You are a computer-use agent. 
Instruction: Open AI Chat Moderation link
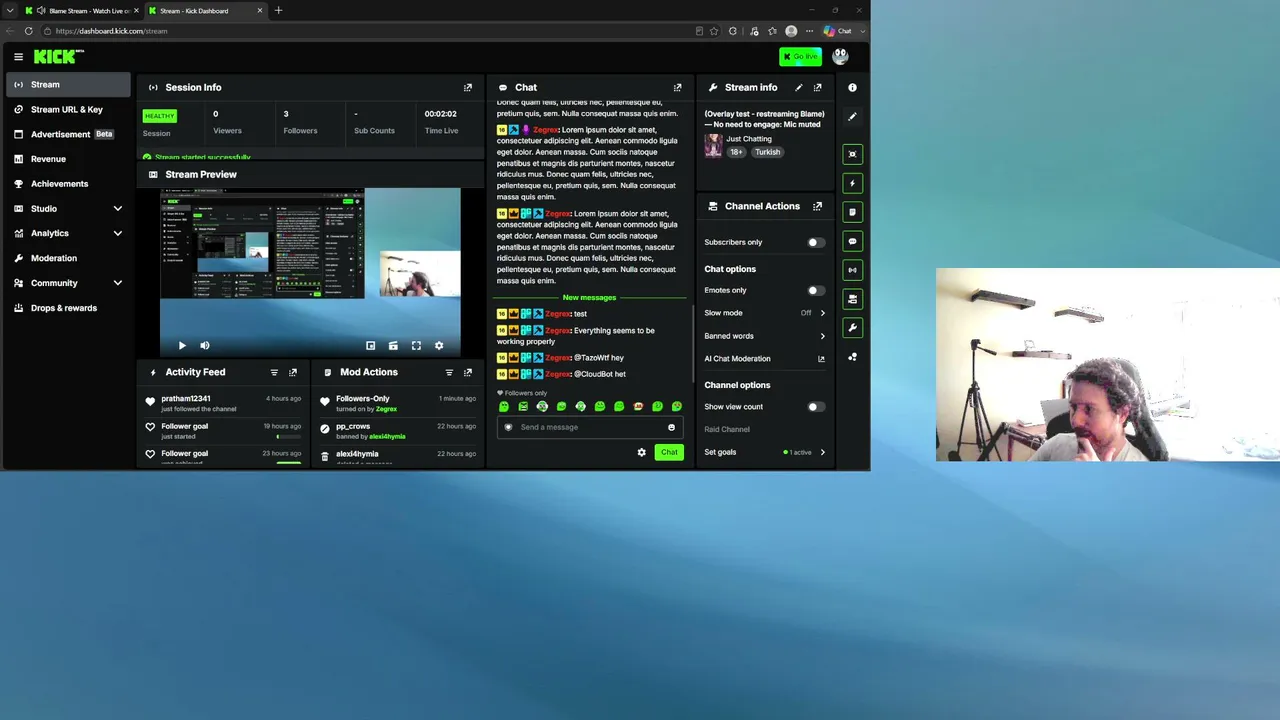click(765, 359)
